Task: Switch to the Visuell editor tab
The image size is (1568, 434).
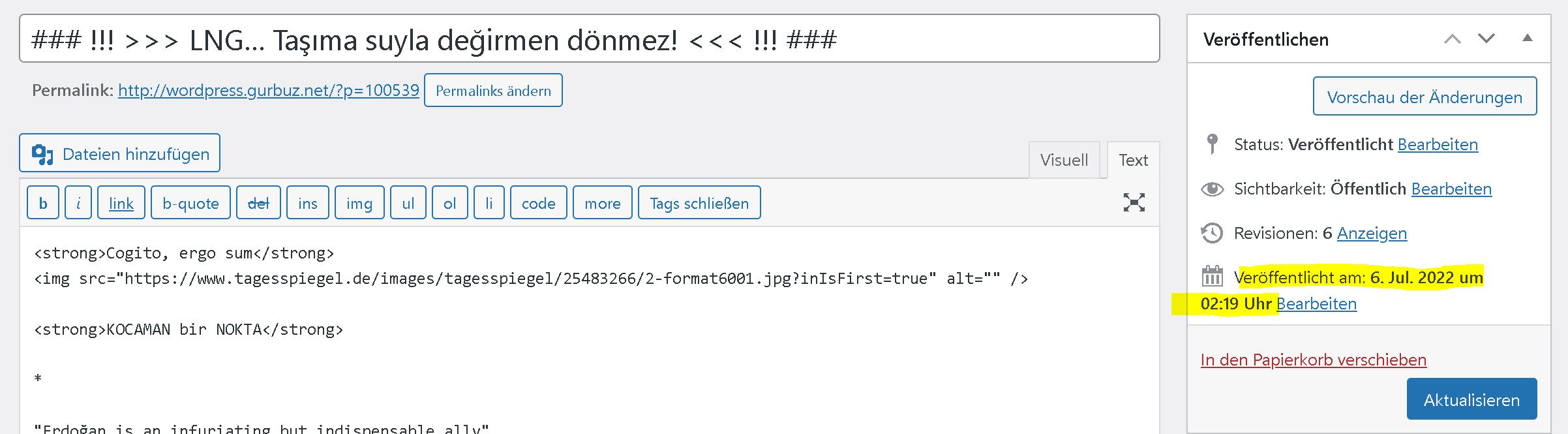Action: [x=1064, y=160]
